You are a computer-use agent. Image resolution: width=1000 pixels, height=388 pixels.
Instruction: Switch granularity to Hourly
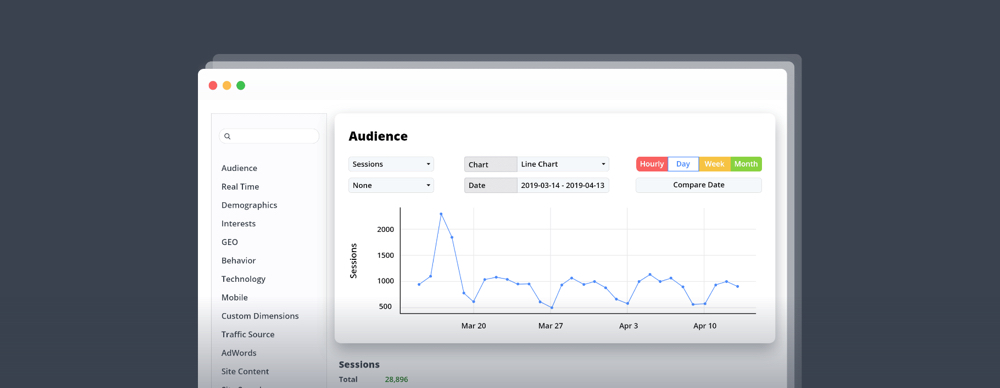[x=652, y=164]
